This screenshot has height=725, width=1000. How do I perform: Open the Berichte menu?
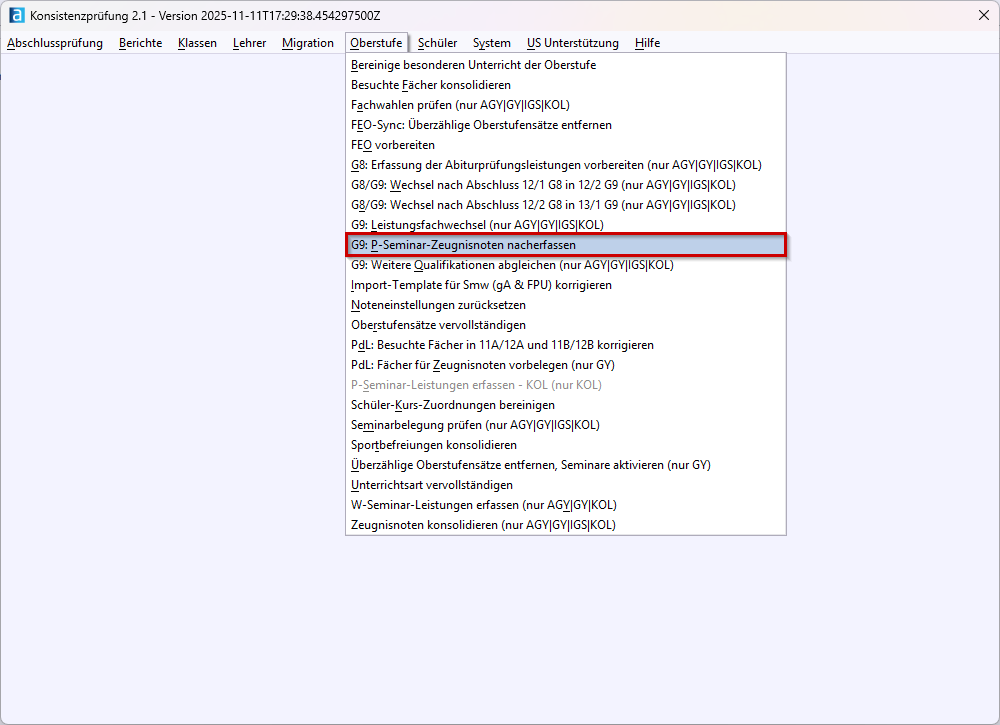pyautogui.click(x=140, y=43)
